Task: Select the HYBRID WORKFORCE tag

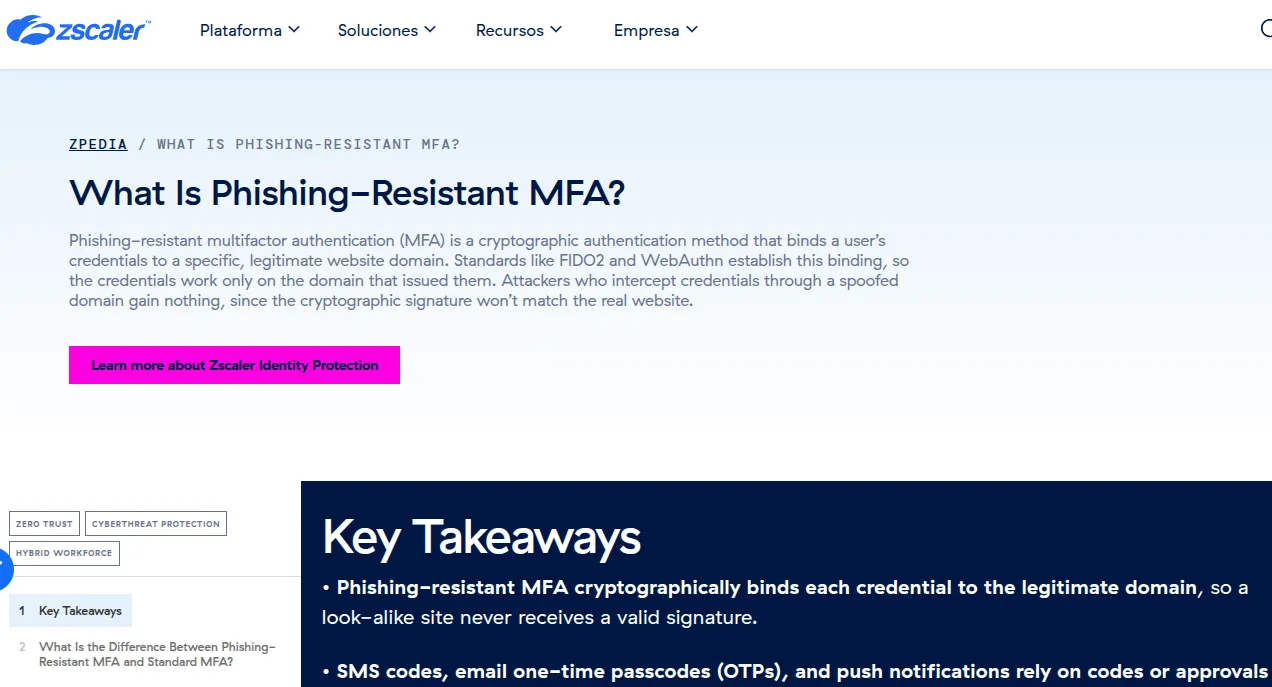Action: (x=64, y=553)
